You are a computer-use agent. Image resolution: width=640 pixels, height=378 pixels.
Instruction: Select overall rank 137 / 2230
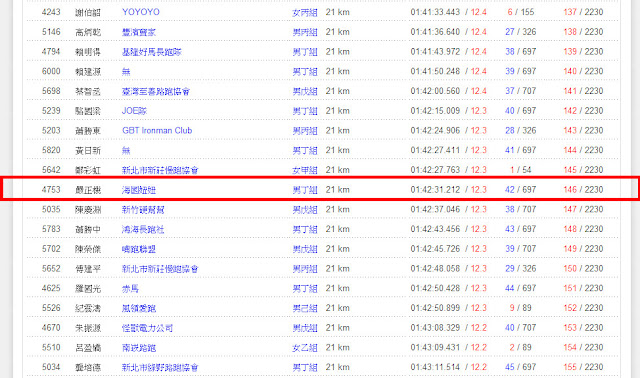[x=583, y=12]
